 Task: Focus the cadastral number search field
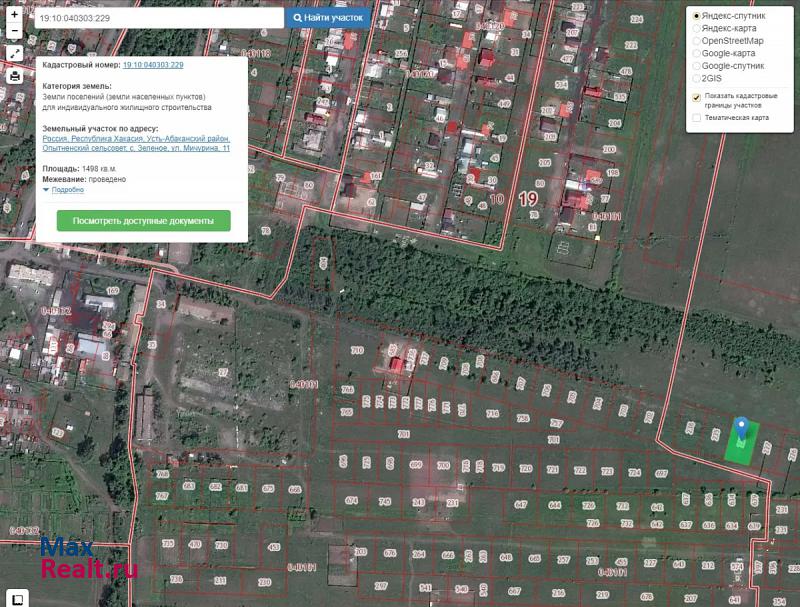(x=158, y=18)
